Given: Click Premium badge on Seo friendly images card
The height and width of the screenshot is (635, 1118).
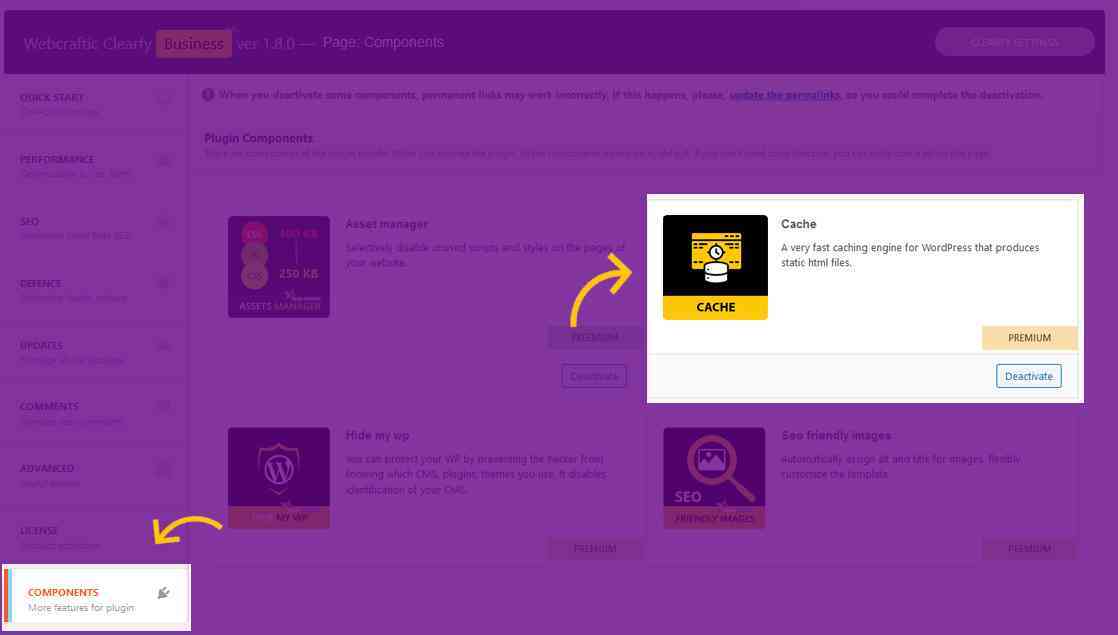Looking at the screenshot, I should point(1030,549).
